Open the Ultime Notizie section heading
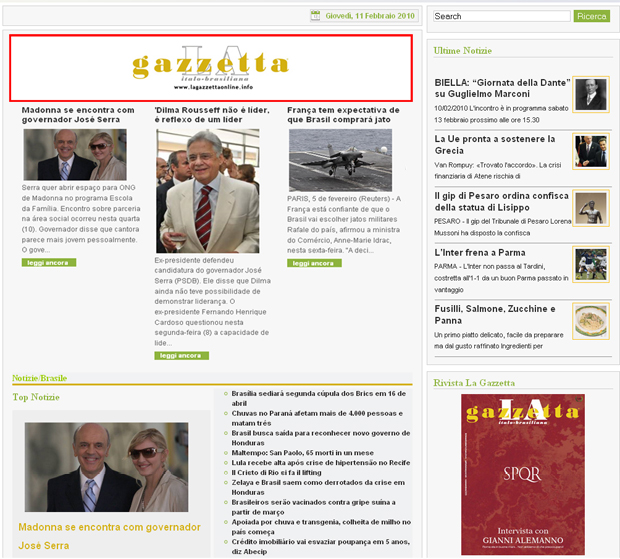 pos(463,51)
